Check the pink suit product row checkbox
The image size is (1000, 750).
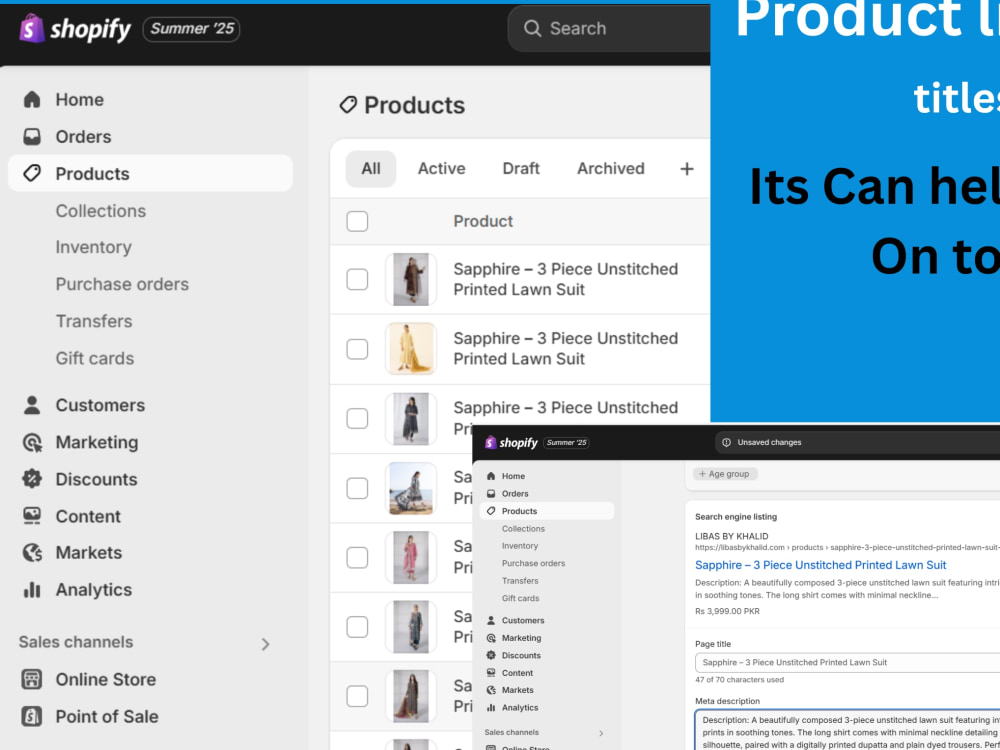[357, 557]
